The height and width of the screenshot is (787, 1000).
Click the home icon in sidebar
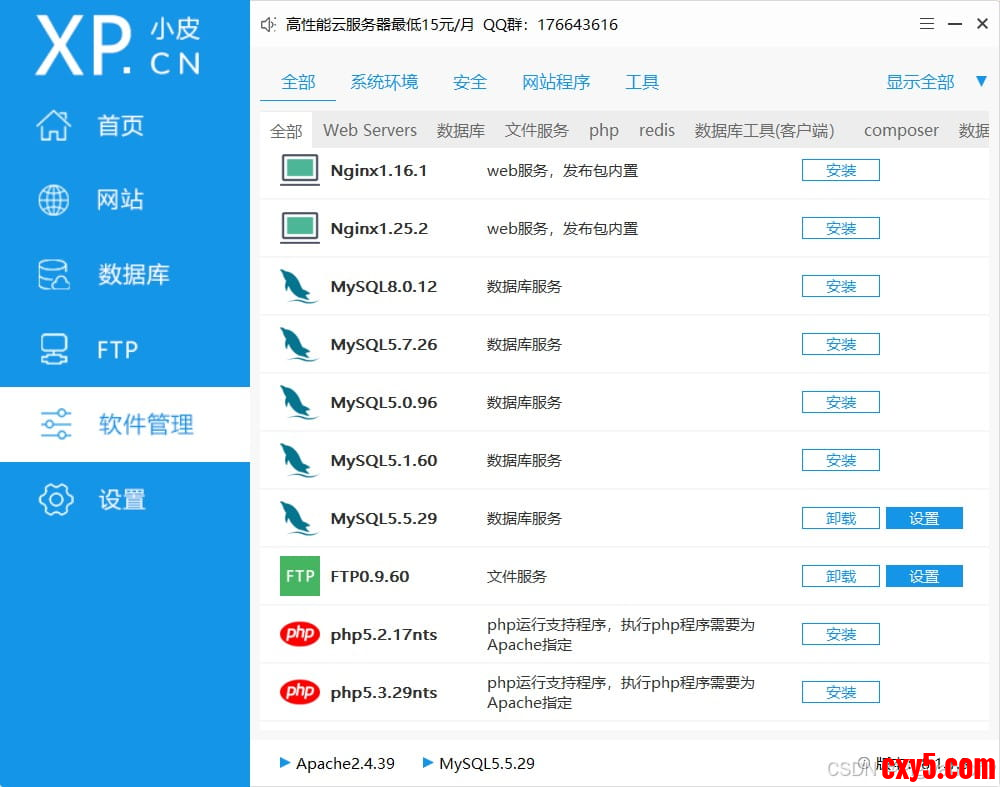(54, 126)
